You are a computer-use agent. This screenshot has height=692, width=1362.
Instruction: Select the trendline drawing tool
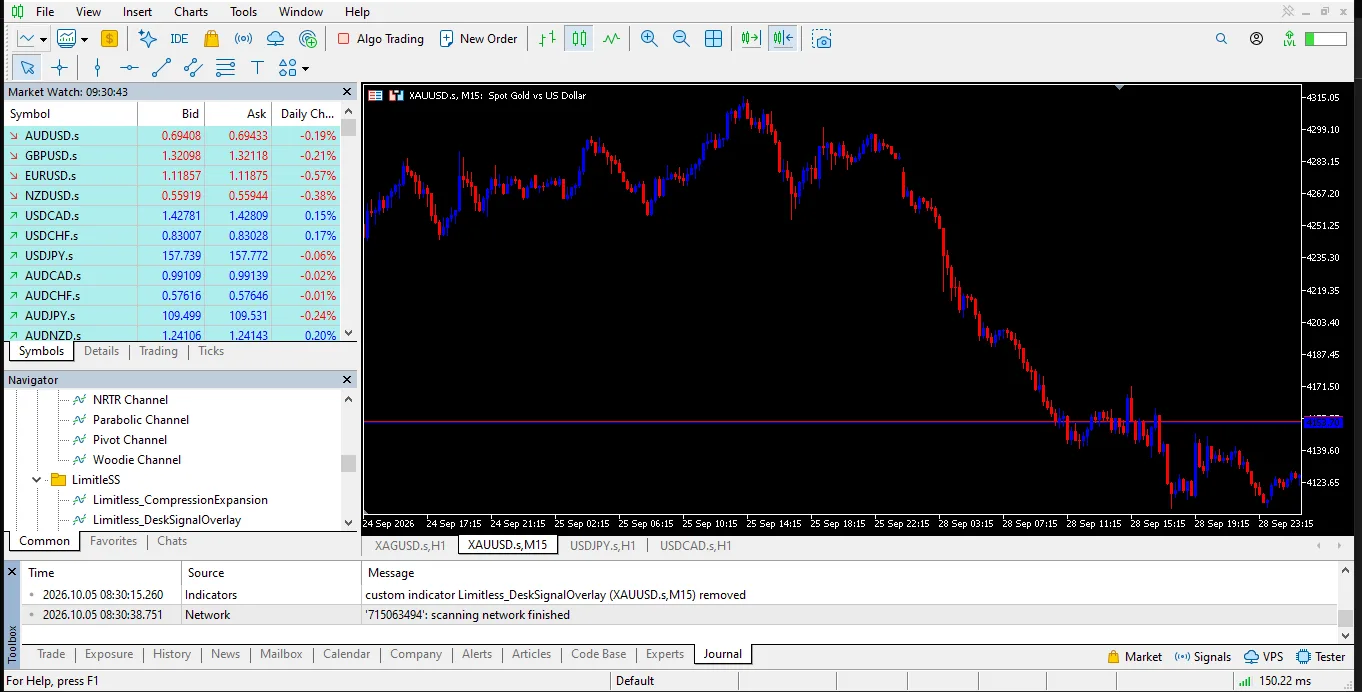click(161, 68)
